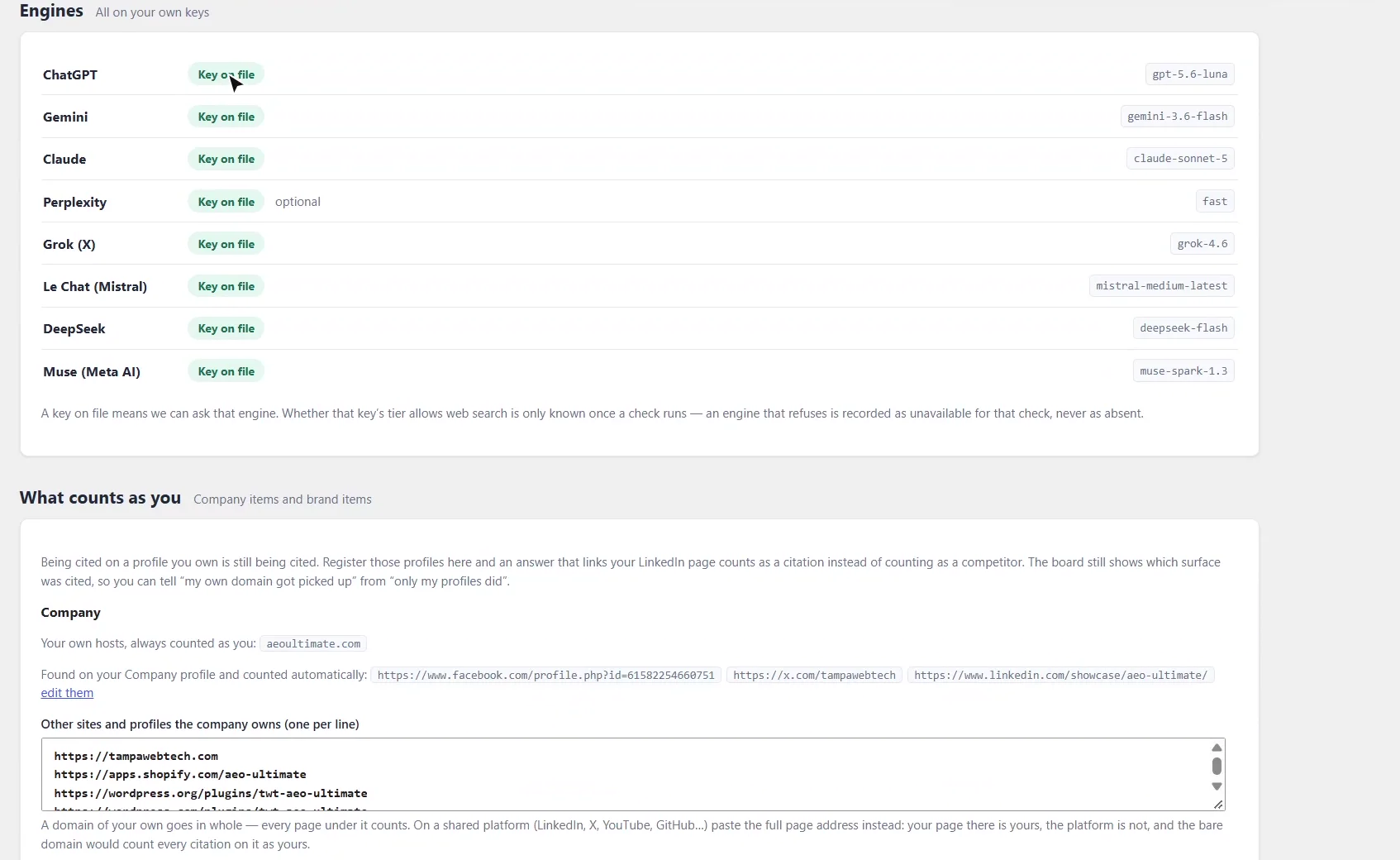This screenshot has height=860, width=1400.
Task: Click the x.com/tampawebtech URL chip
Action: point(814,675)
